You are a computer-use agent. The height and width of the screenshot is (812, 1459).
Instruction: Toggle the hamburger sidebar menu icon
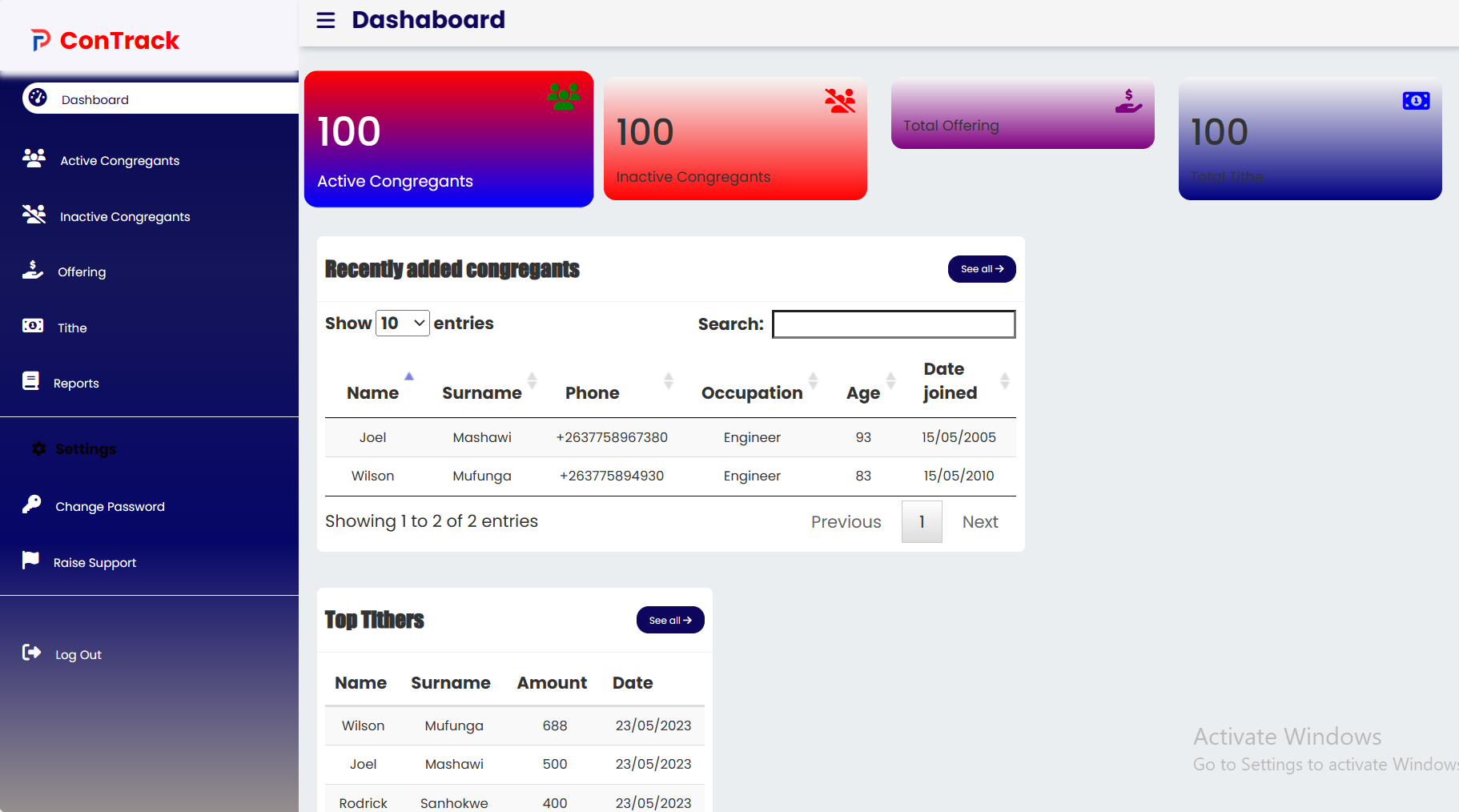coord(325,20)
